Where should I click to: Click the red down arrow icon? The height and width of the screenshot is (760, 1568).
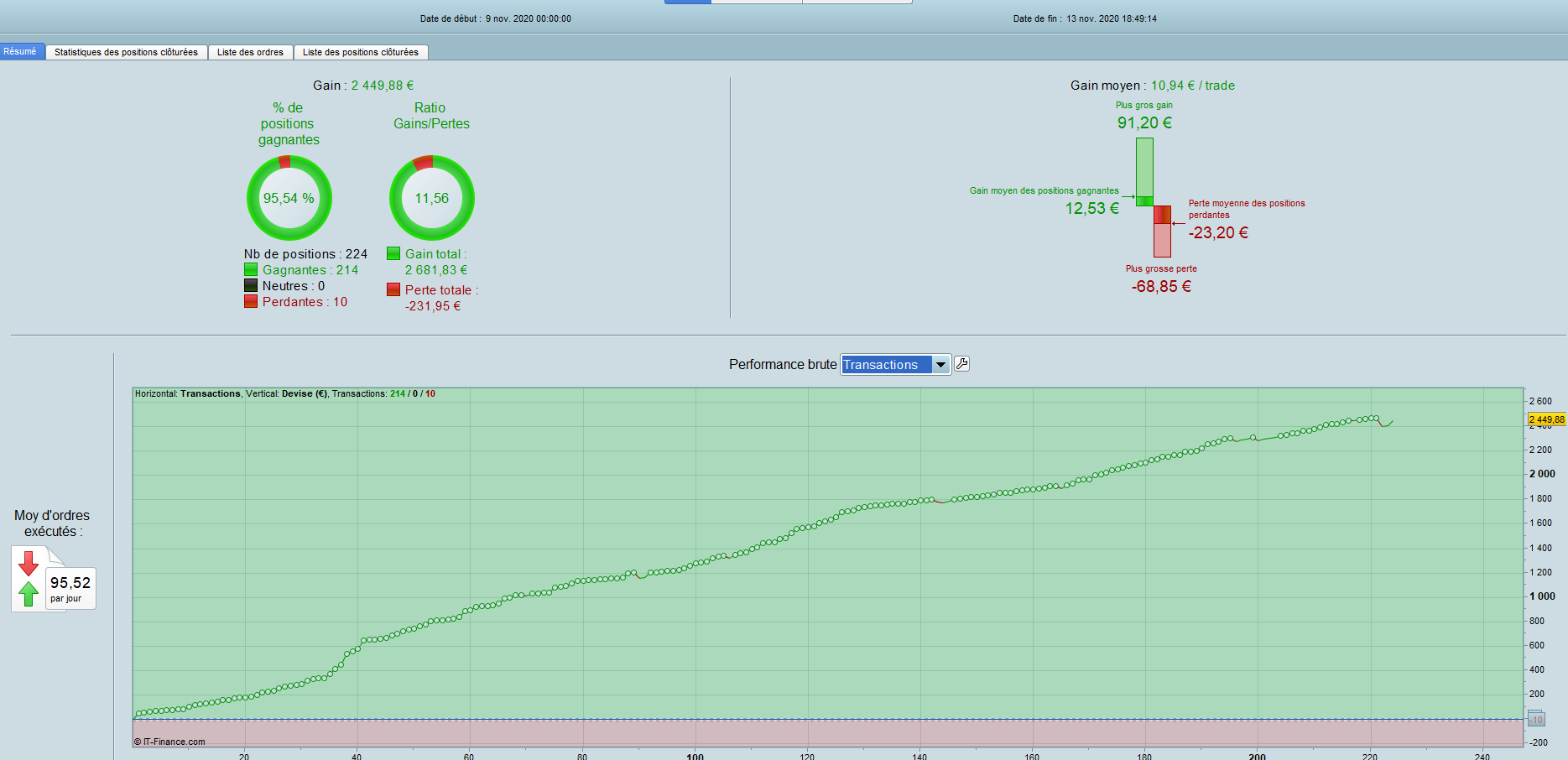coord(29,564)
